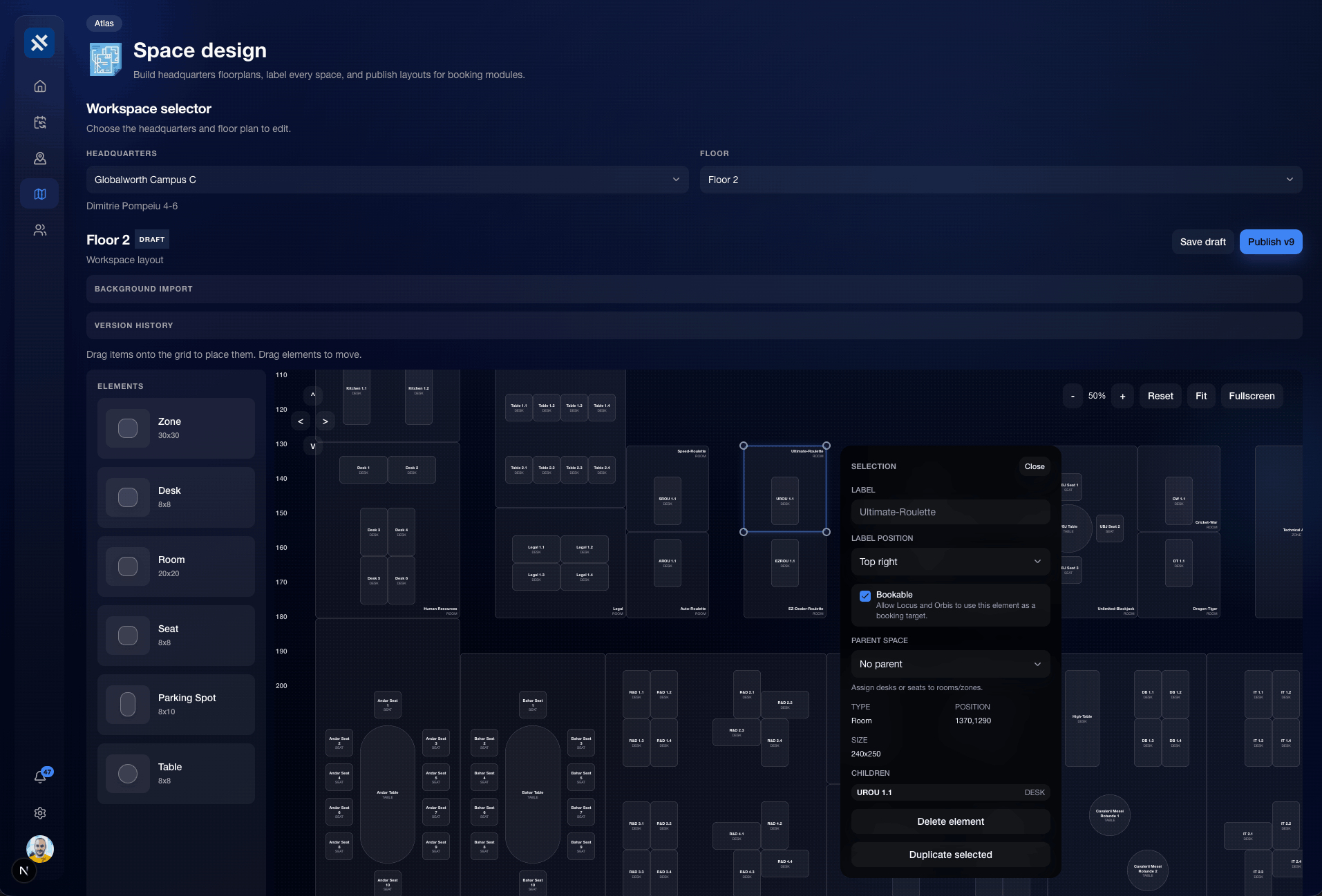
Task: Click the Reset view button
Action: pos(1160,396)
